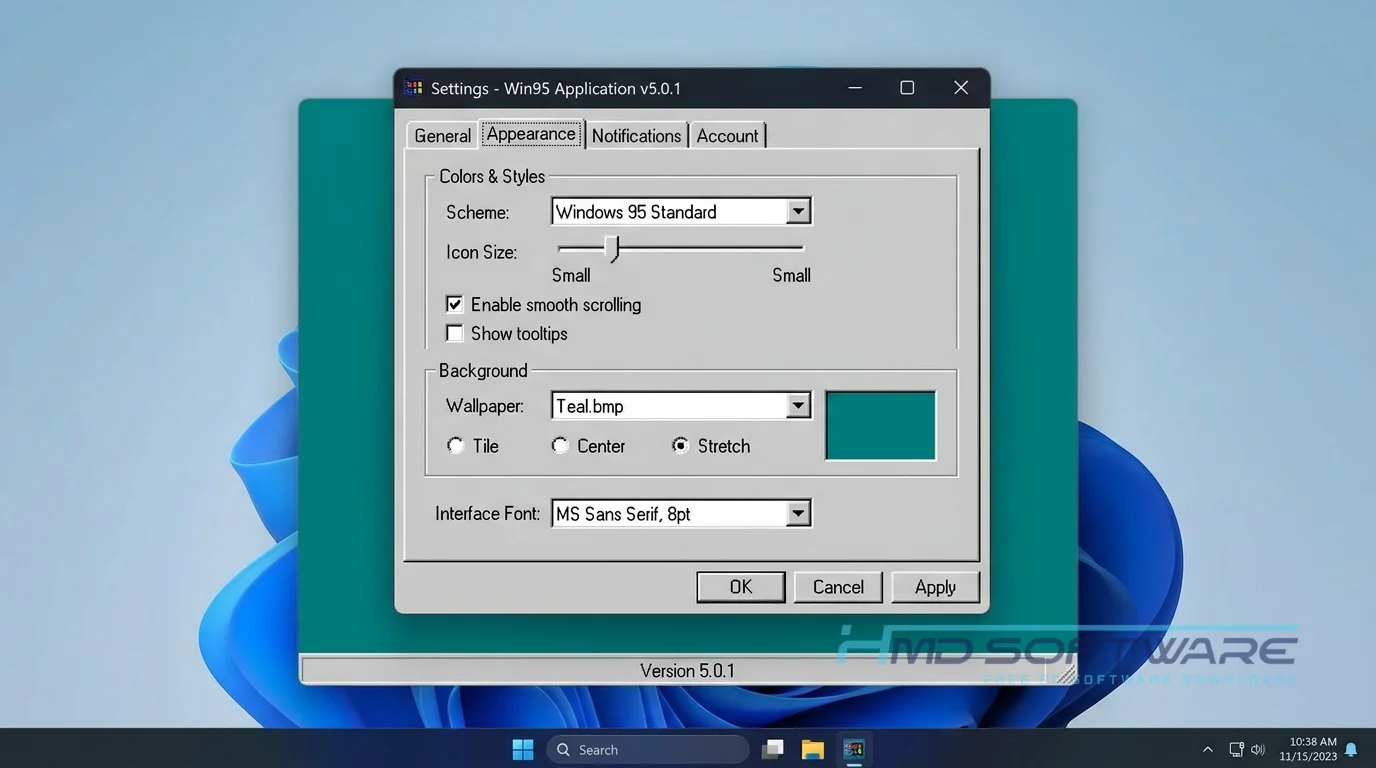1376x768 pixels.
Task: Click the Settings window title bar app icon
Action: [x=413, y=88]
